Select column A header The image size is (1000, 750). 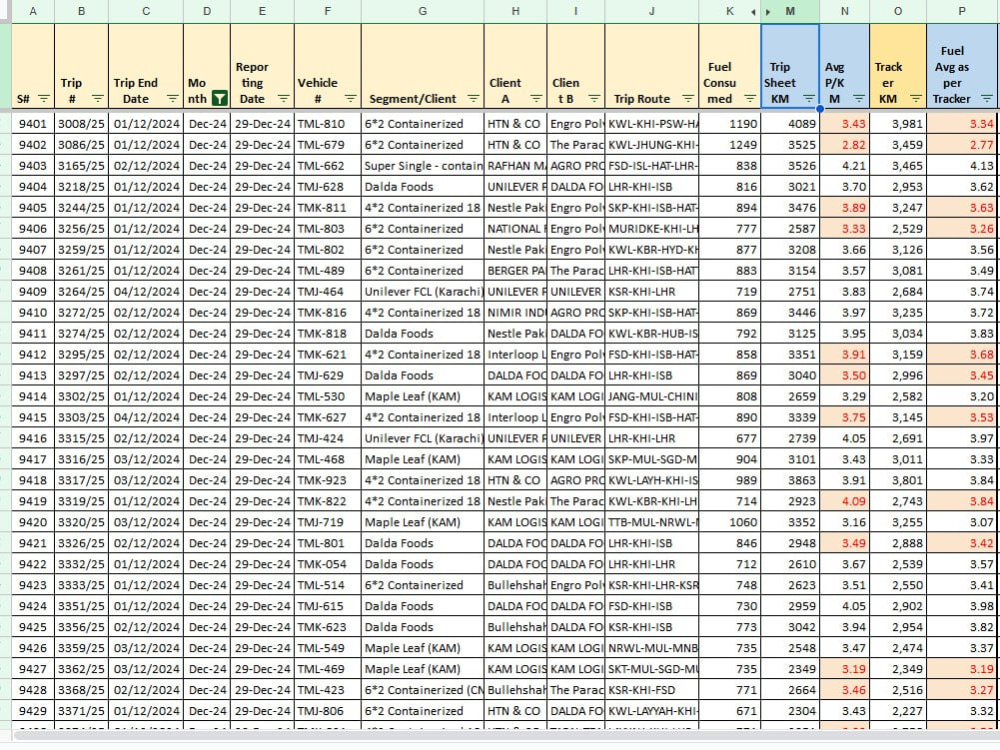click(x=33, y=11)
